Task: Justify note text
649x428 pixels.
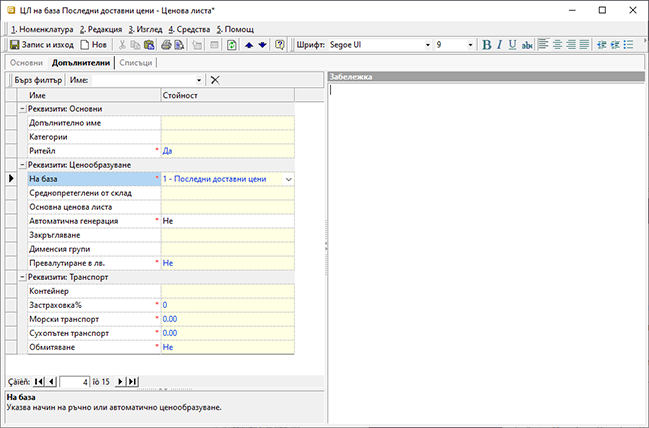Action: (x=584, y=45)
